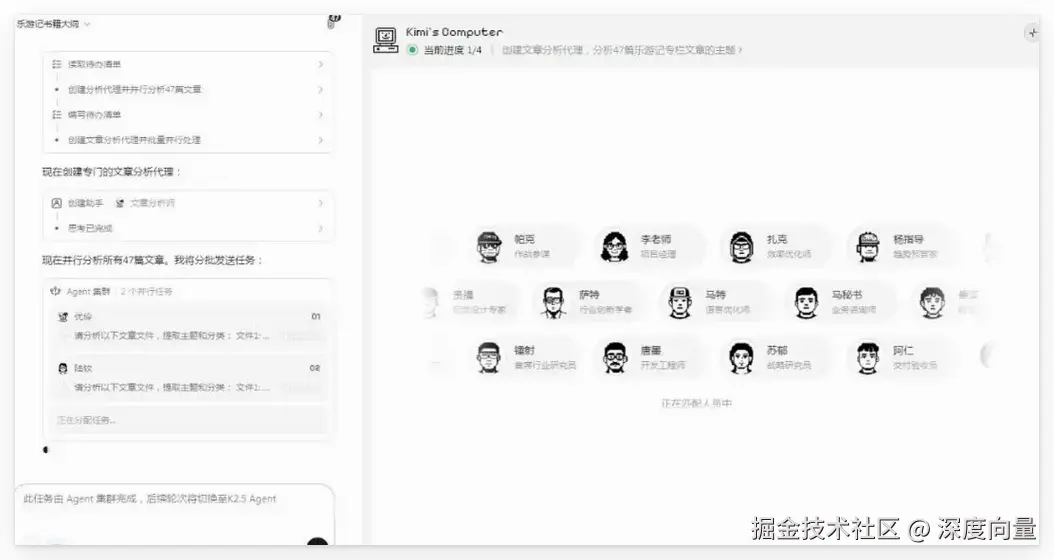The height and width of the screenshot is (560, 1054).
Task: Click the sparkle icon at top-right corner
Action: click(x=1032, y=32)
